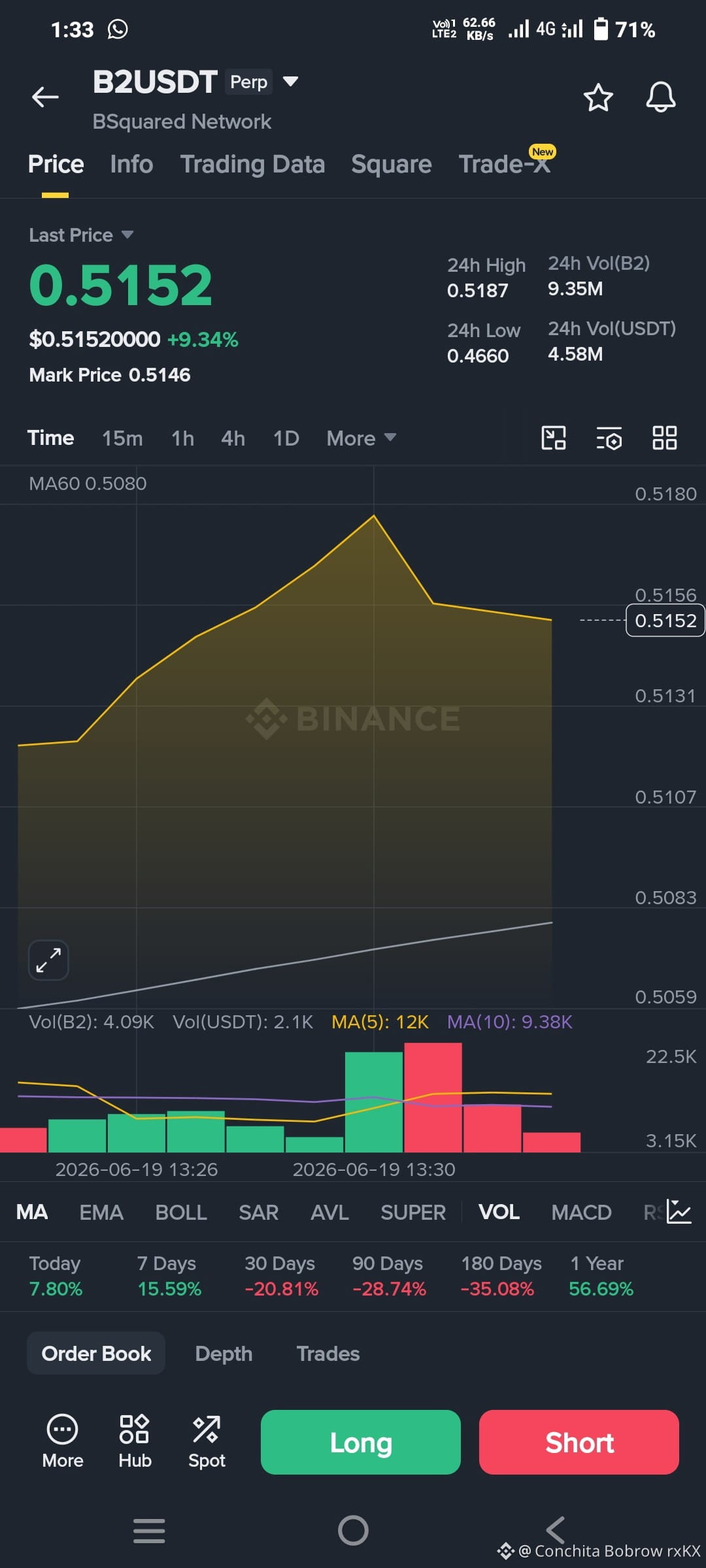Switch to the Info tab
The height and width of the screenshot is (1568, 706).
[131, 164]
